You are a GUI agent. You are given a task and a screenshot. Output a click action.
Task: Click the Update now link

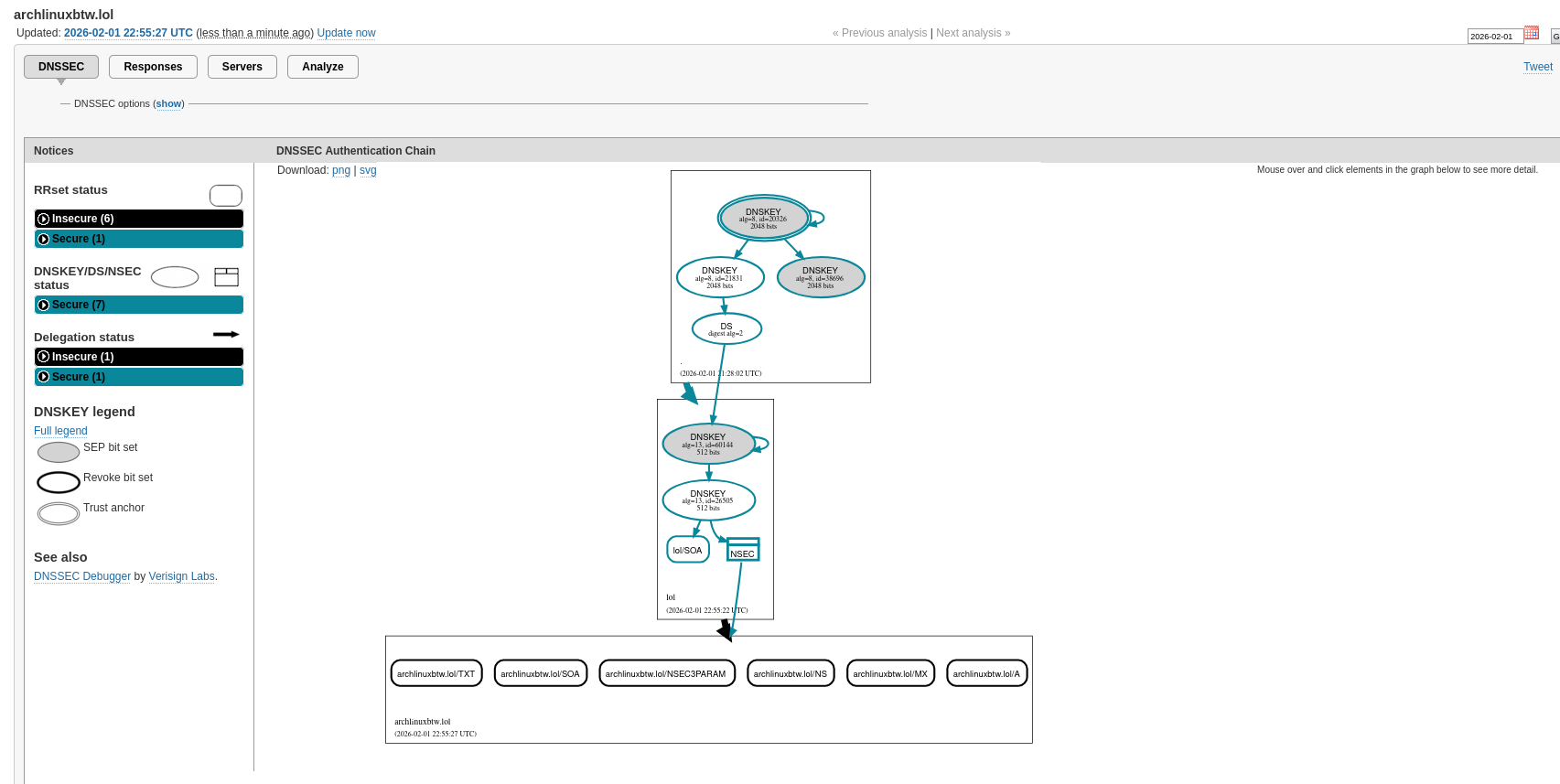coord(346,33)
